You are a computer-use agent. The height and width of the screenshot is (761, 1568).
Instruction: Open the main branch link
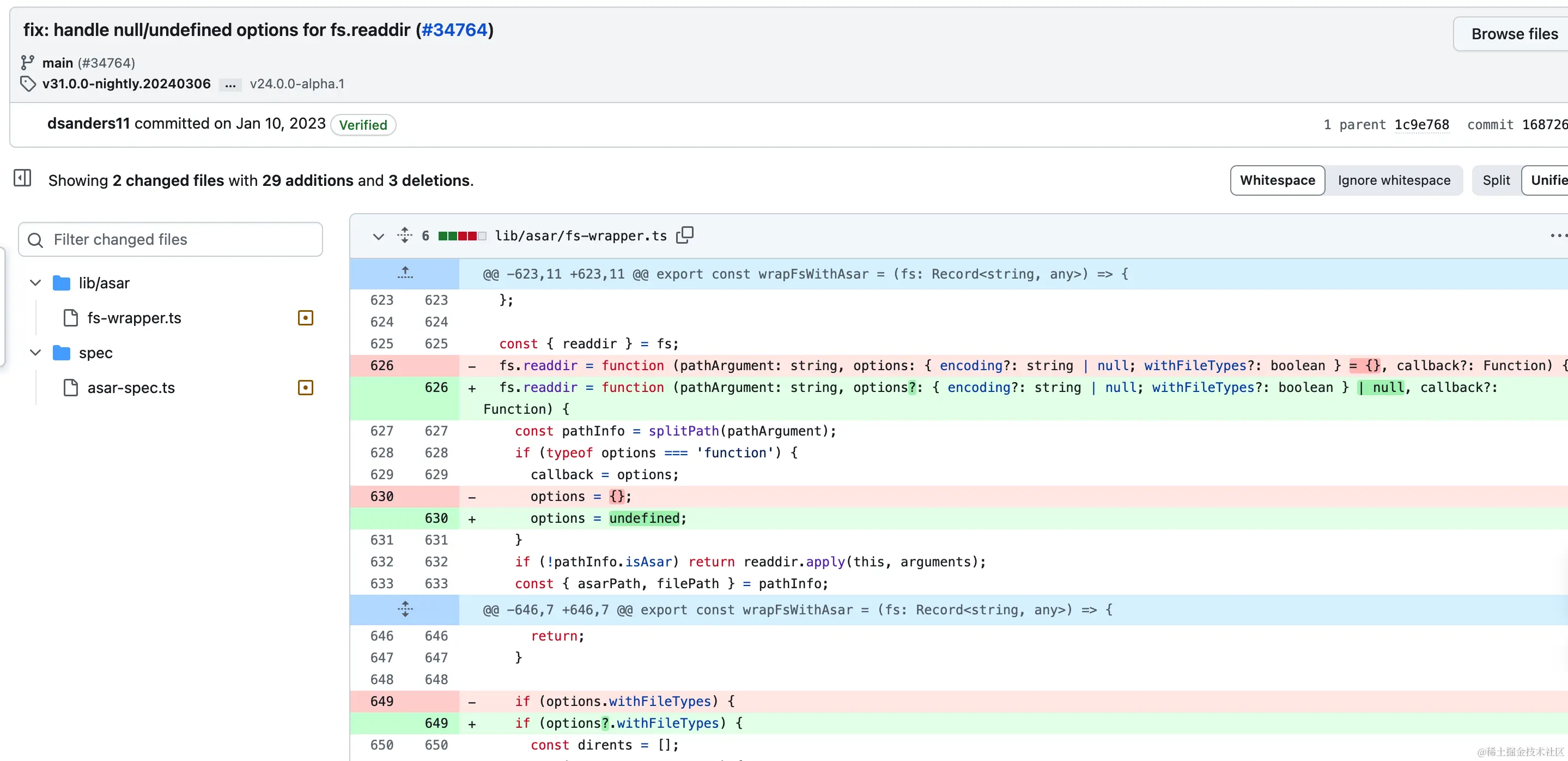pyautogui.click(x=57, y=63)
